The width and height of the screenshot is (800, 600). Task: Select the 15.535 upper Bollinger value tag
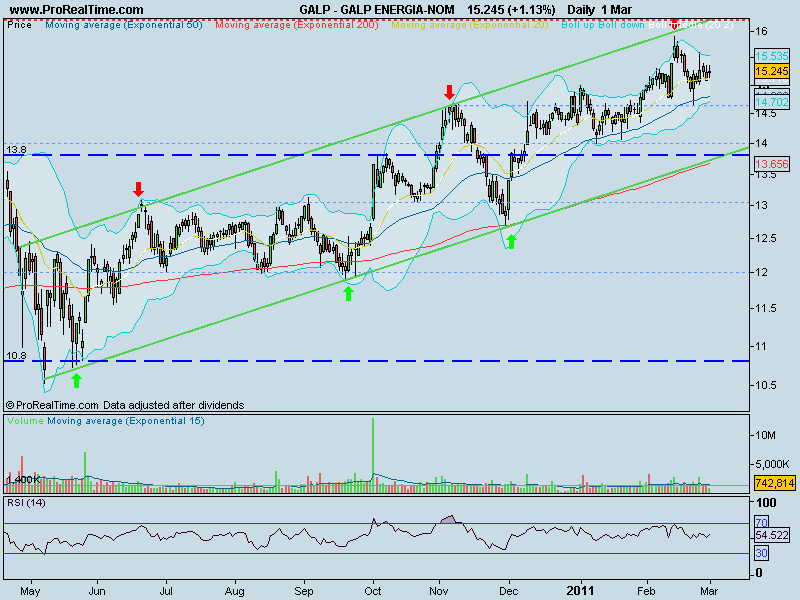pos(771,56)
